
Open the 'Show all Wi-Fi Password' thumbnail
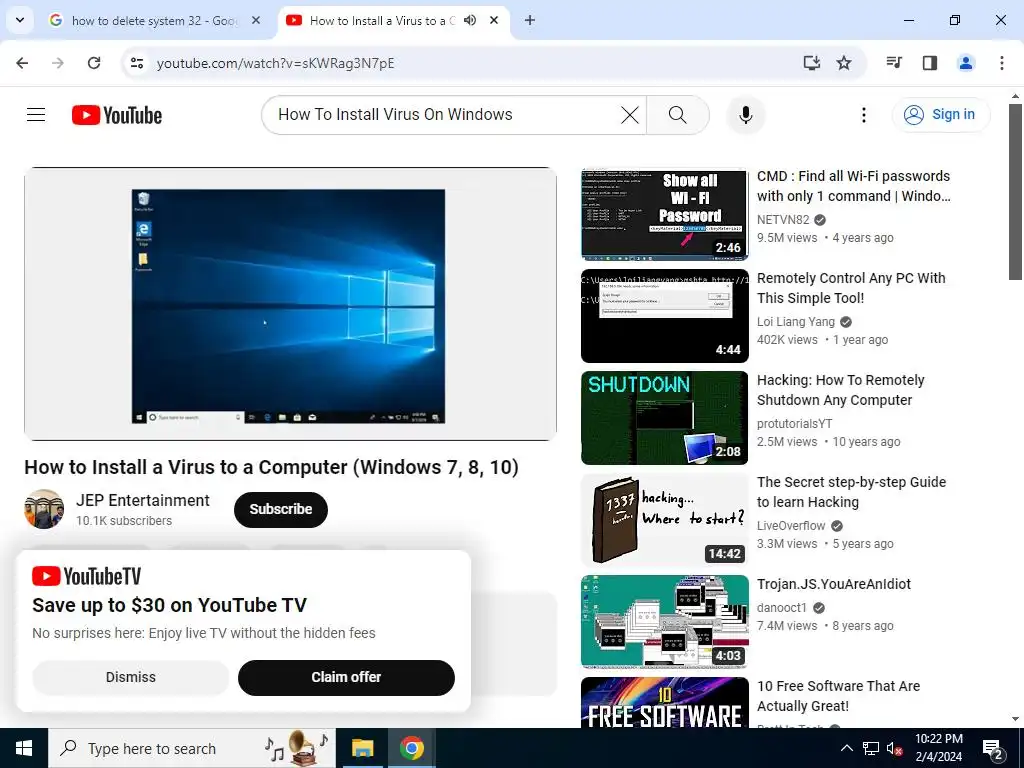coord(665,214)
